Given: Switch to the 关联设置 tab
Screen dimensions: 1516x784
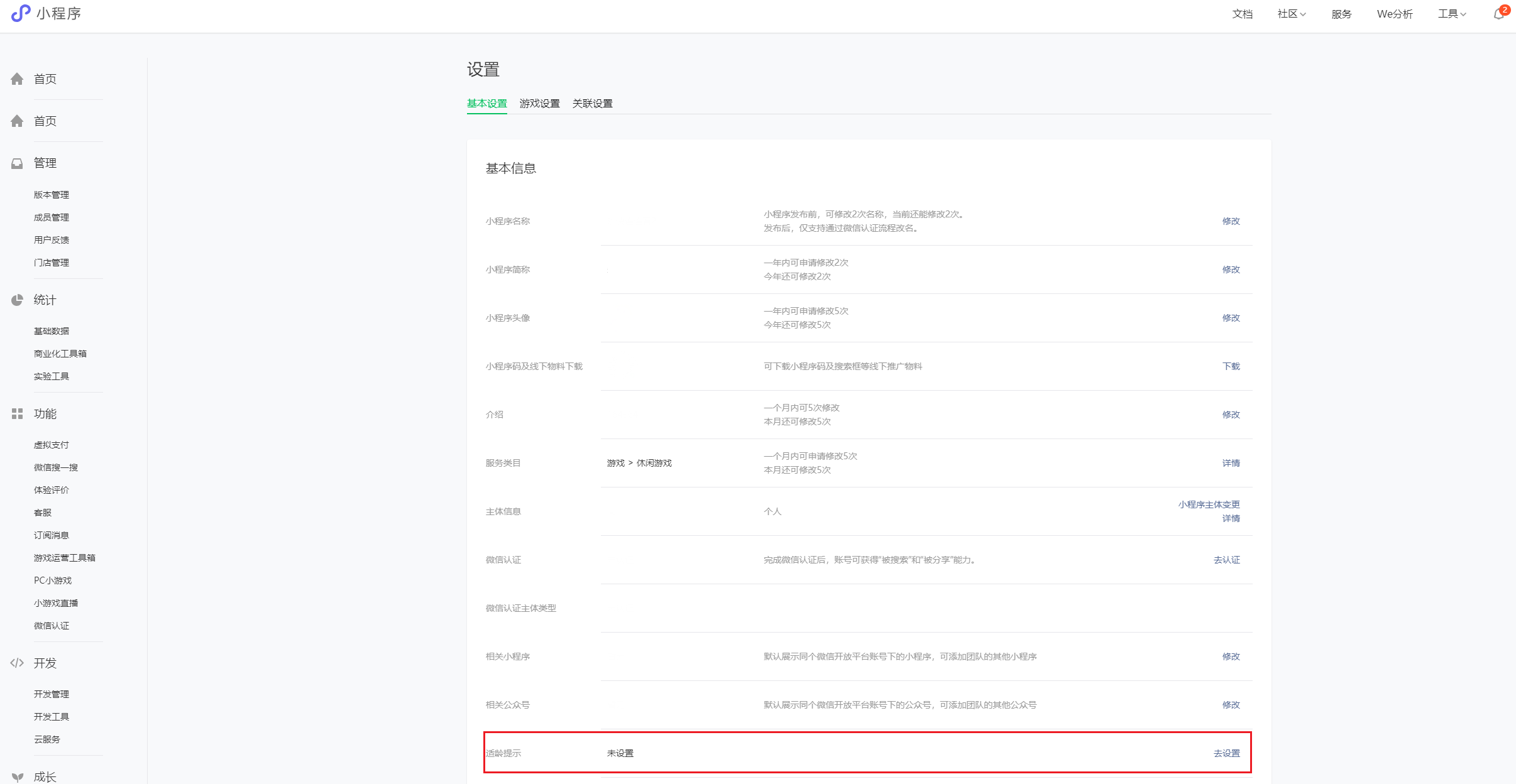Looking at the screenshot, I should click(x=592, y=104).
